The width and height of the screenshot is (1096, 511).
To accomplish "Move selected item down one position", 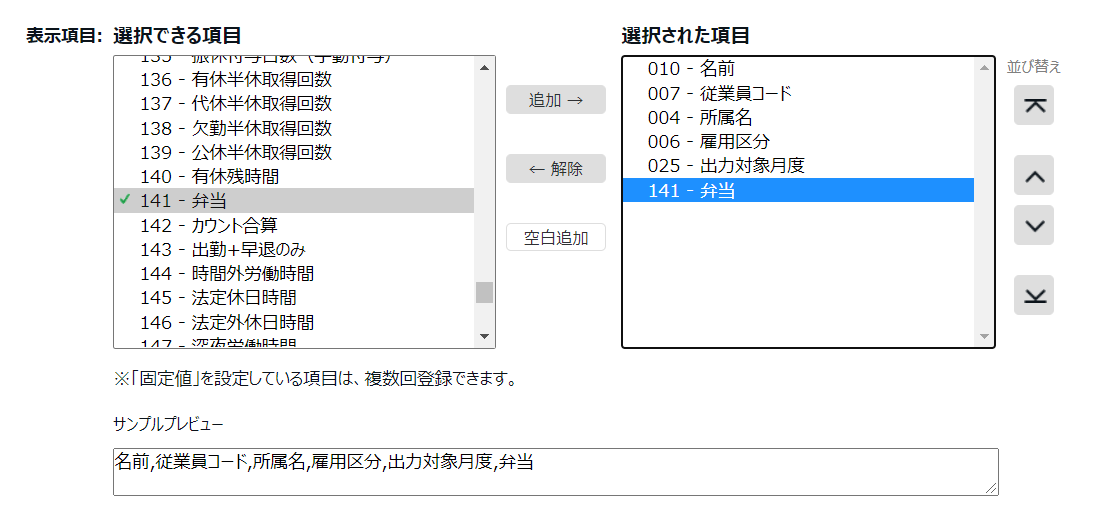I will 1034,226.
